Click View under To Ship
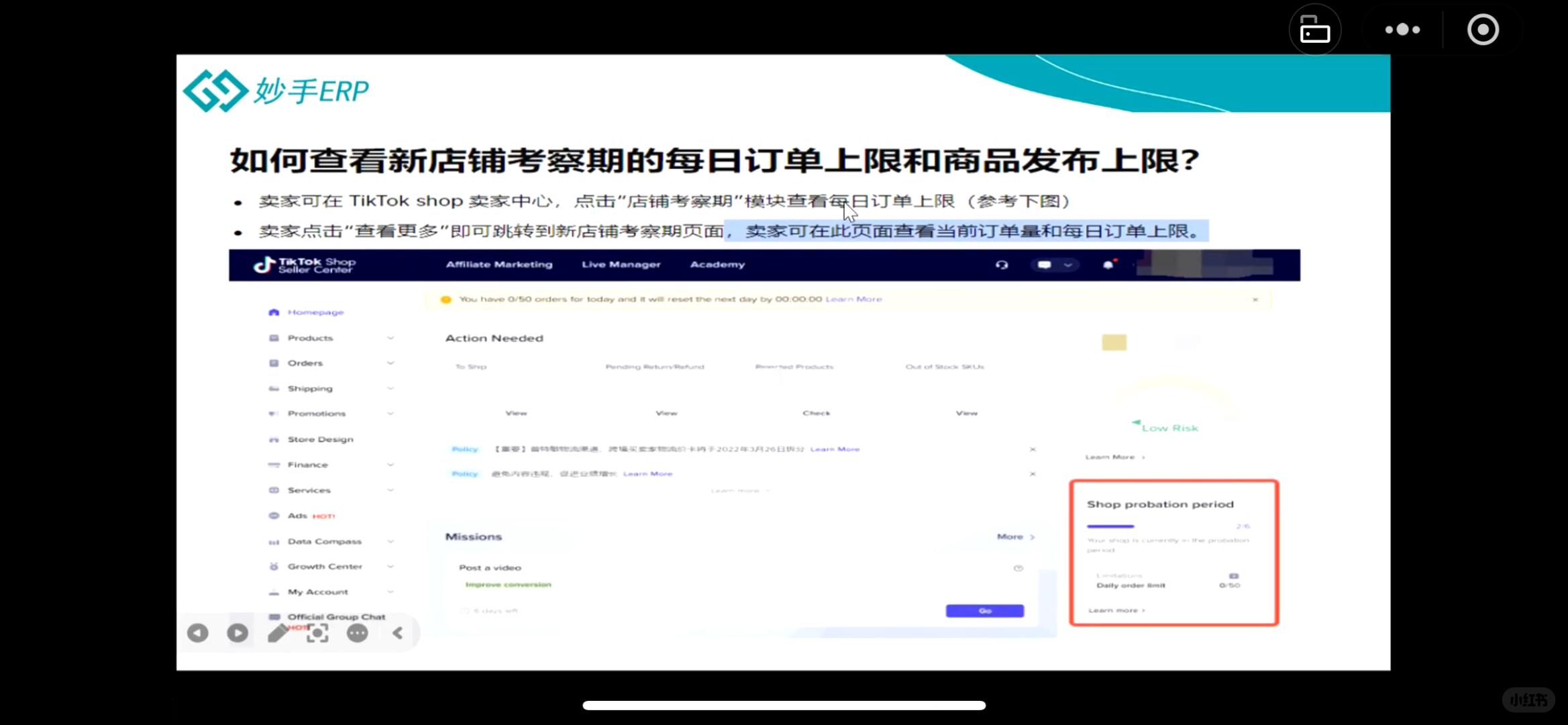This screenshot has width=1568, height=725. click(516, 413)
